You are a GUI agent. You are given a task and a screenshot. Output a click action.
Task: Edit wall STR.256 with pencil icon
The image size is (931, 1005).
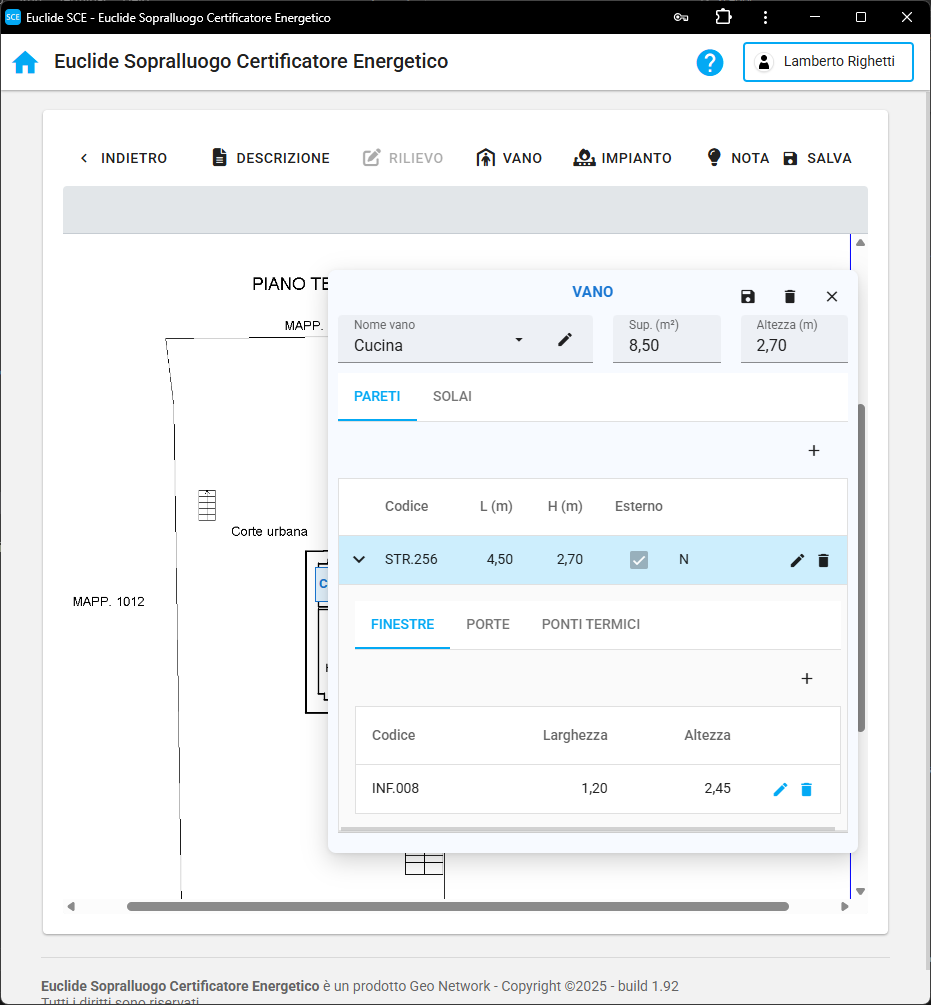[797, 560]
